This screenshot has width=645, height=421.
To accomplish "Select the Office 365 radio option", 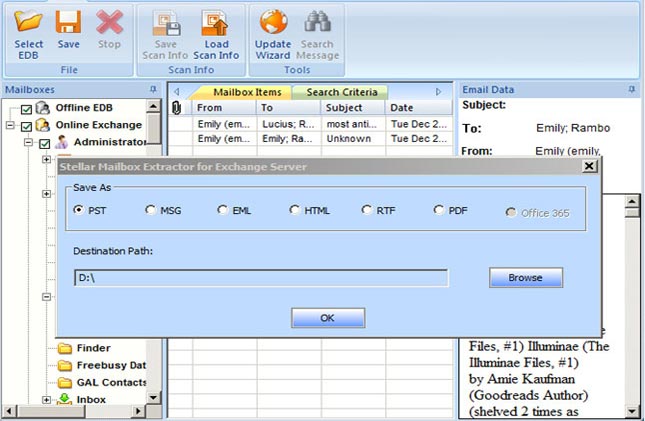I will point(511,212).
